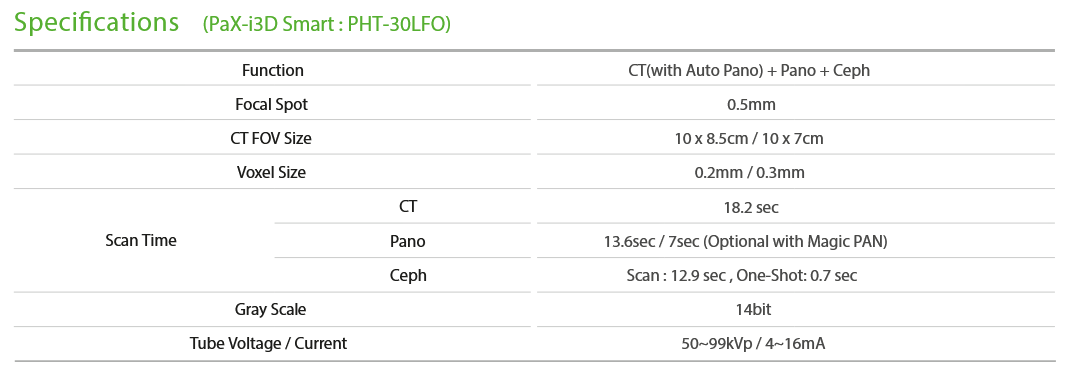Select the CT(with Auto Pano) function value

[x=749, y=70]
